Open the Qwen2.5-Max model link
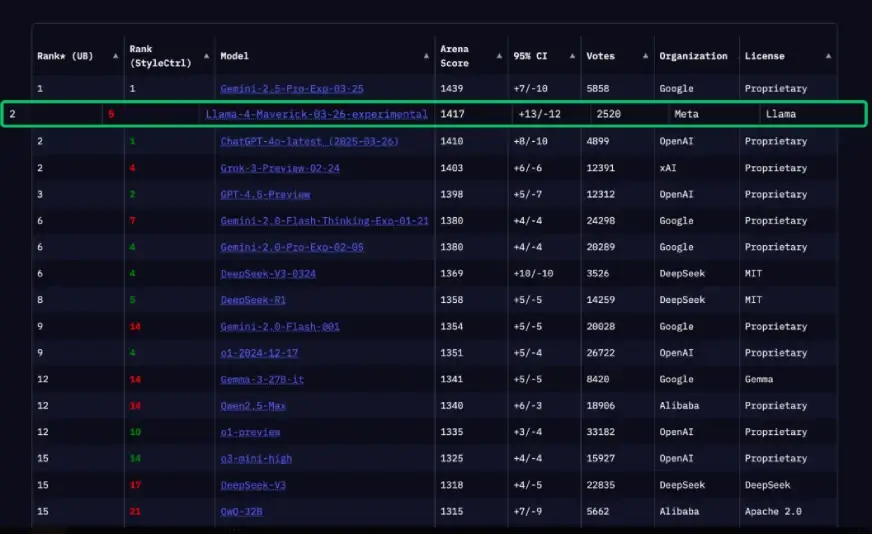Image resolution: width=872 pixels, height=534 pixels. click(255, 406)
